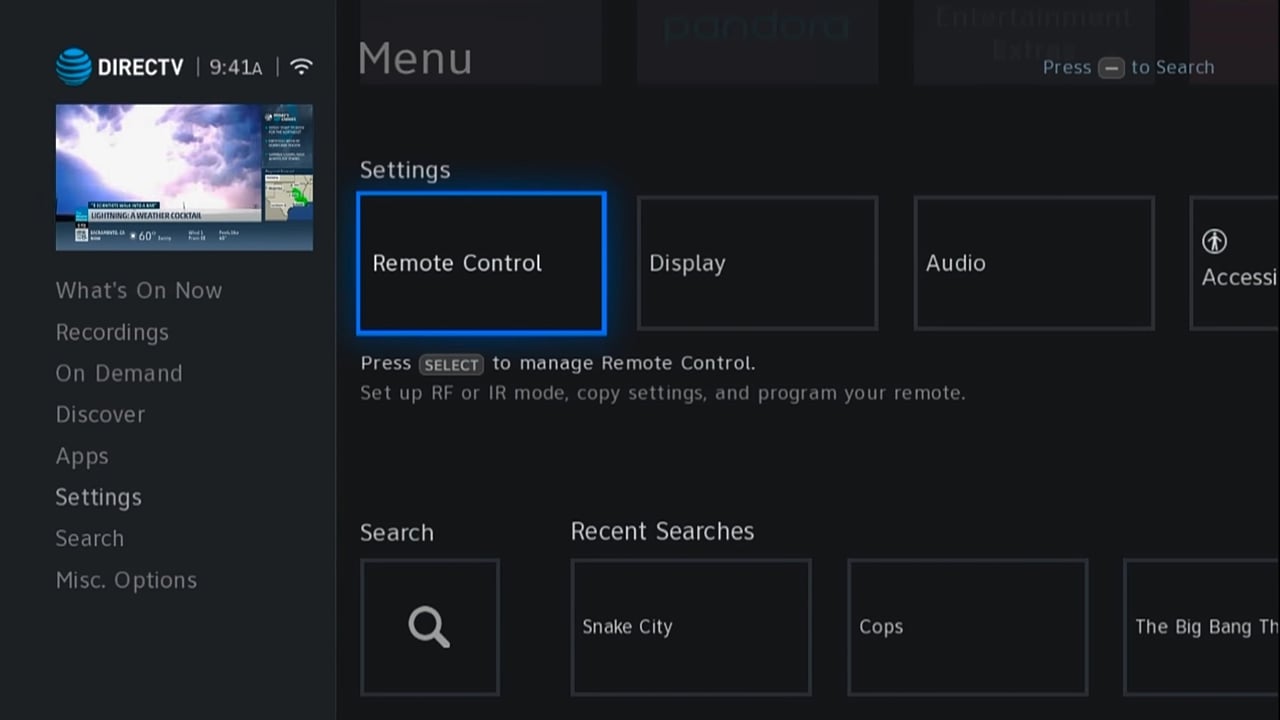The image size is (1280, 720).
Task: Select the Discover sidebar entry
Action: point(100,414)
